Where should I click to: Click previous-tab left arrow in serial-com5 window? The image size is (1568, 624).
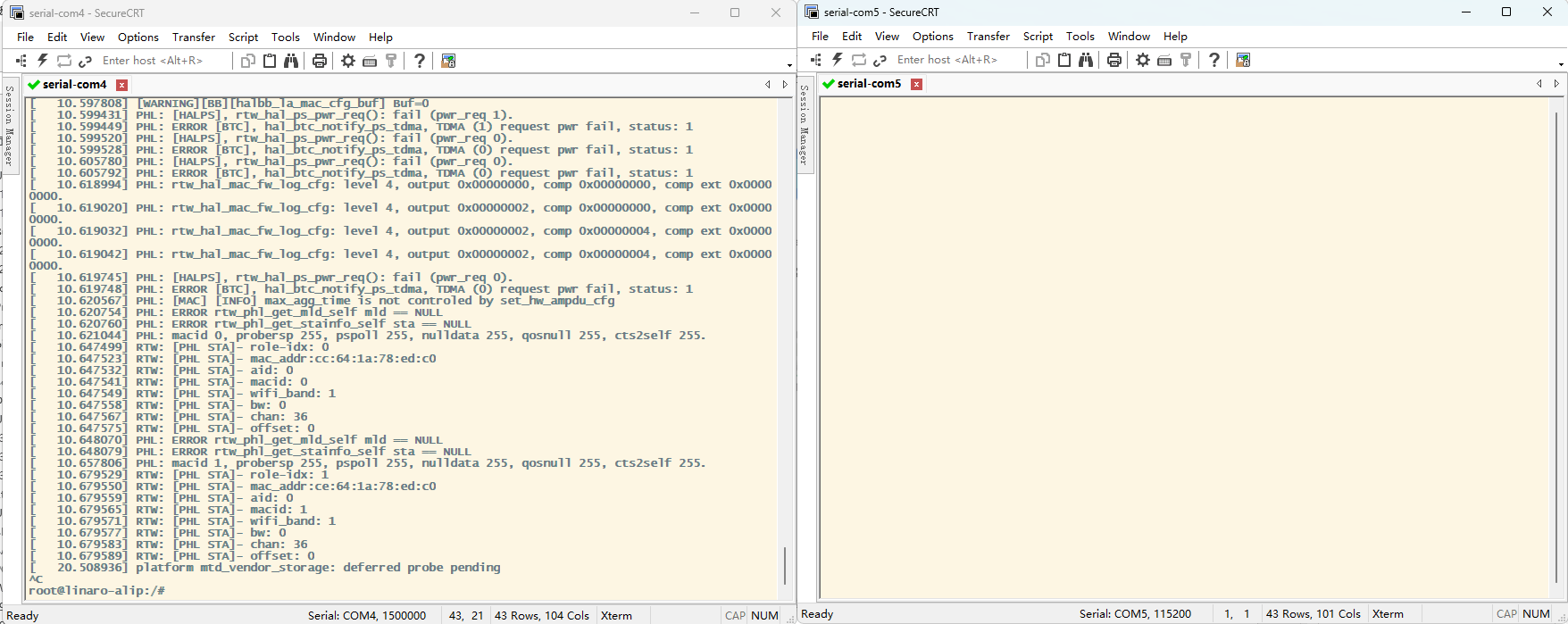(x=1539, y=83)
